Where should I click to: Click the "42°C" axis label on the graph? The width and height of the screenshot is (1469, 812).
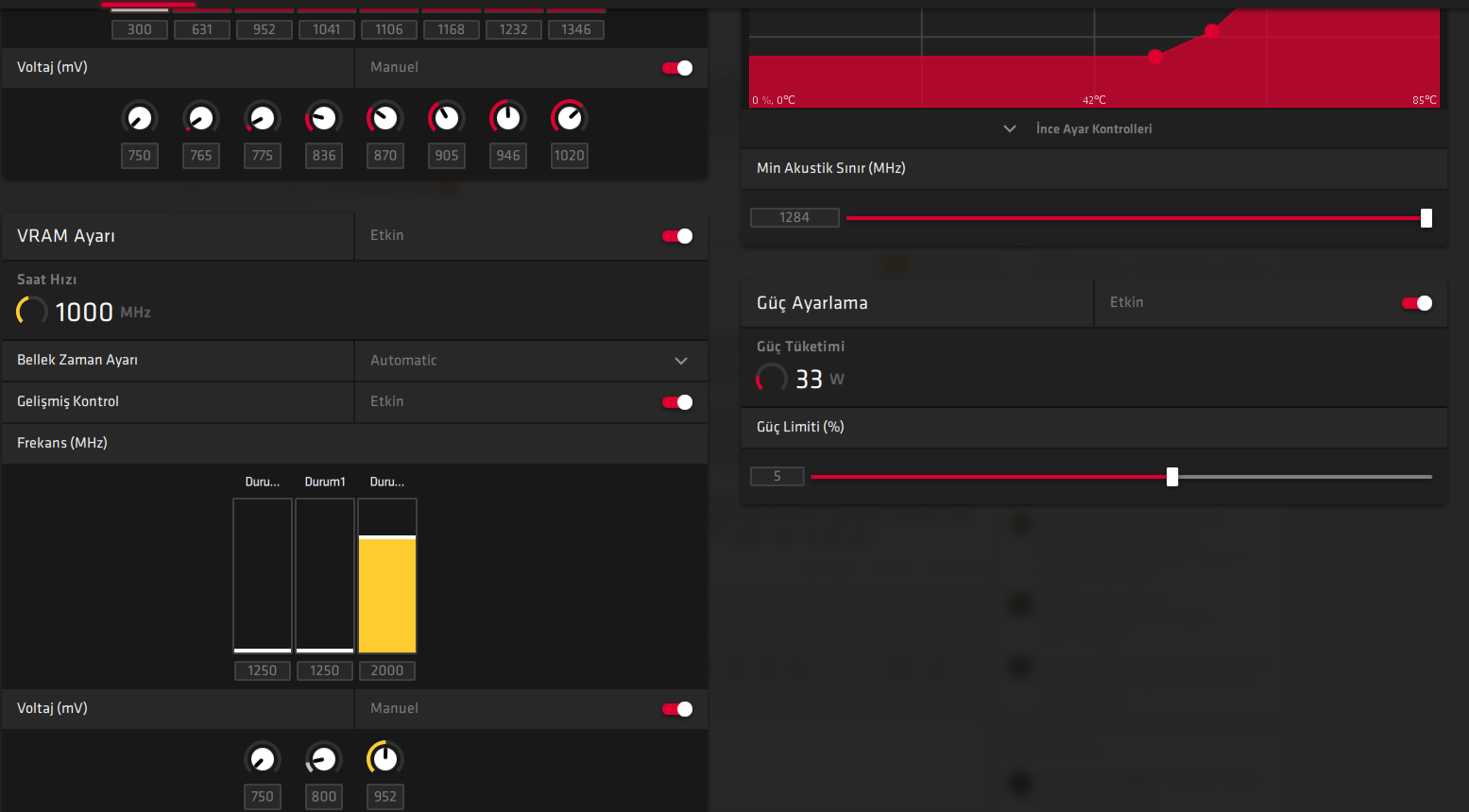point(1094,100)
